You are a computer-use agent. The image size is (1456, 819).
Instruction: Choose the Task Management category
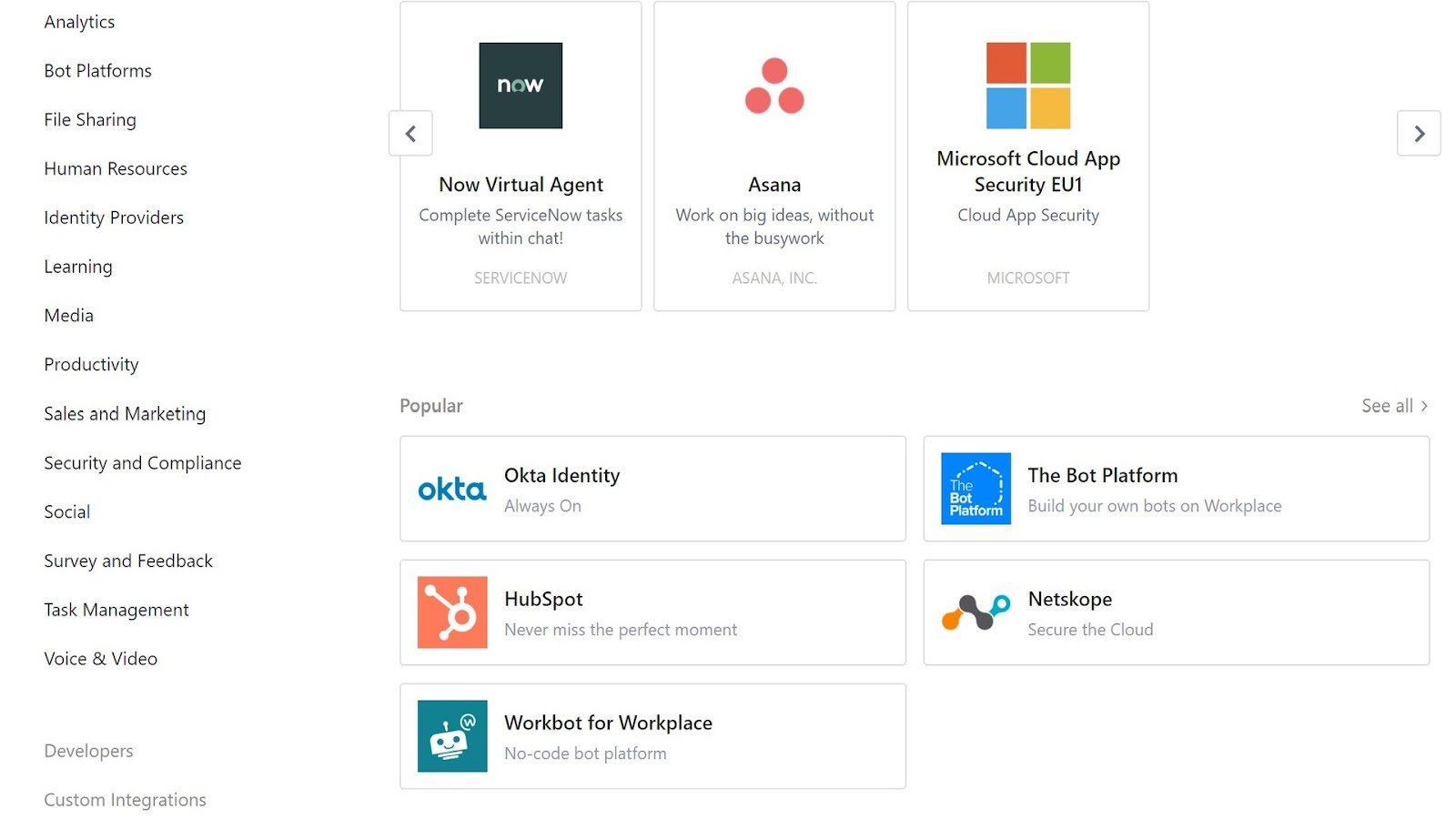tap(116, 610)
